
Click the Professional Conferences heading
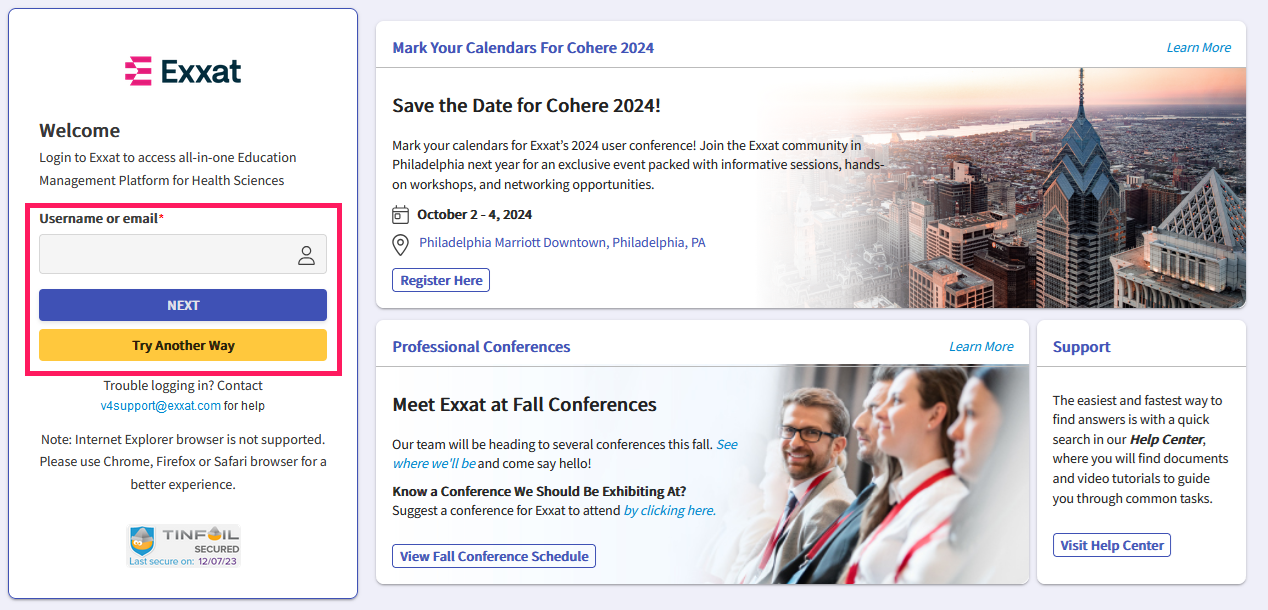481,347
